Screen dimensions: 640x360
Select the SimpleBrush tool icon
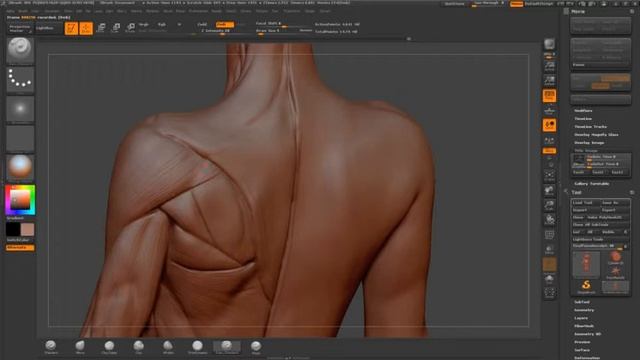coord(586,287)
